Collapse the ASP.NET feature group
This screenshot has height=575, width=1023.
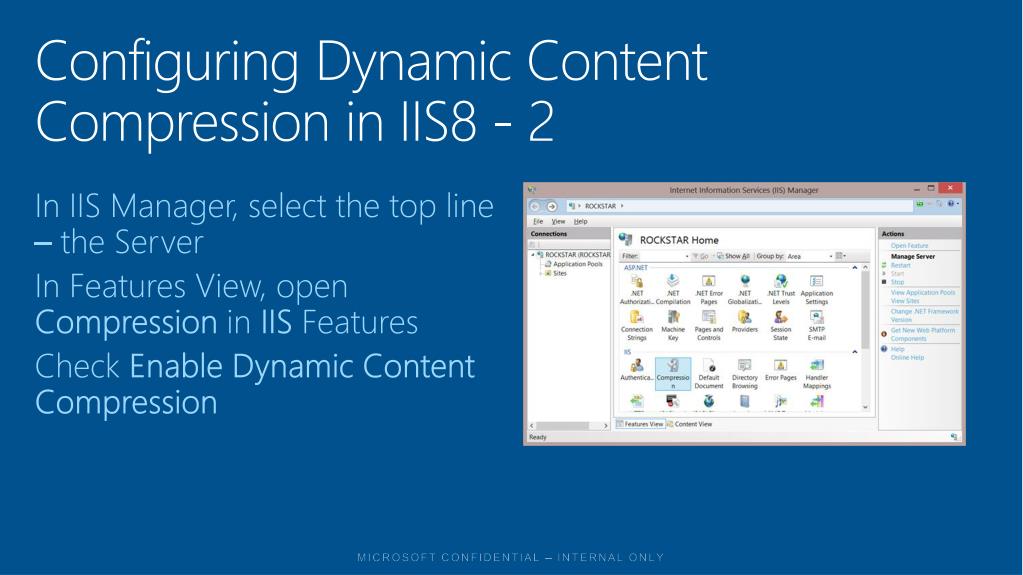pyautogui.click(x=855, y=268)
